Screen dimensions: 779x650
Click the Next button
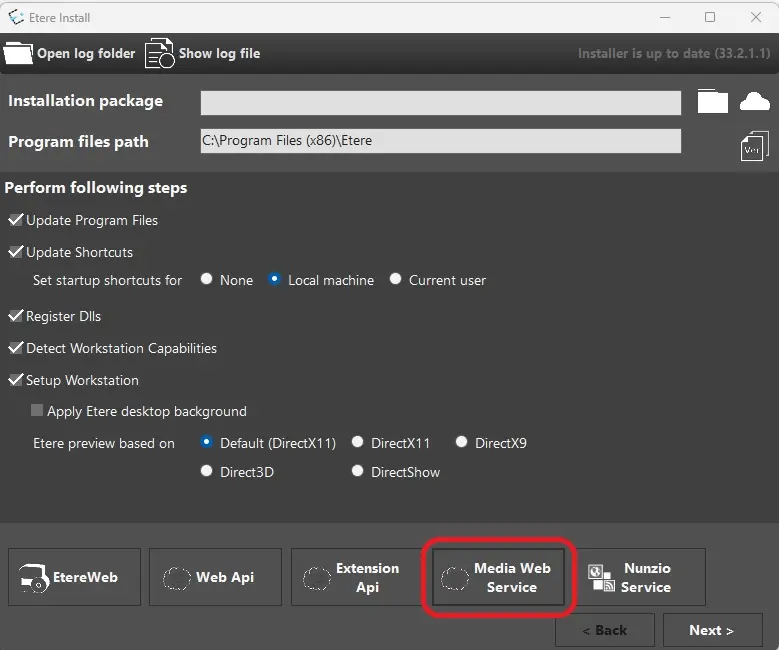(711, 630)
